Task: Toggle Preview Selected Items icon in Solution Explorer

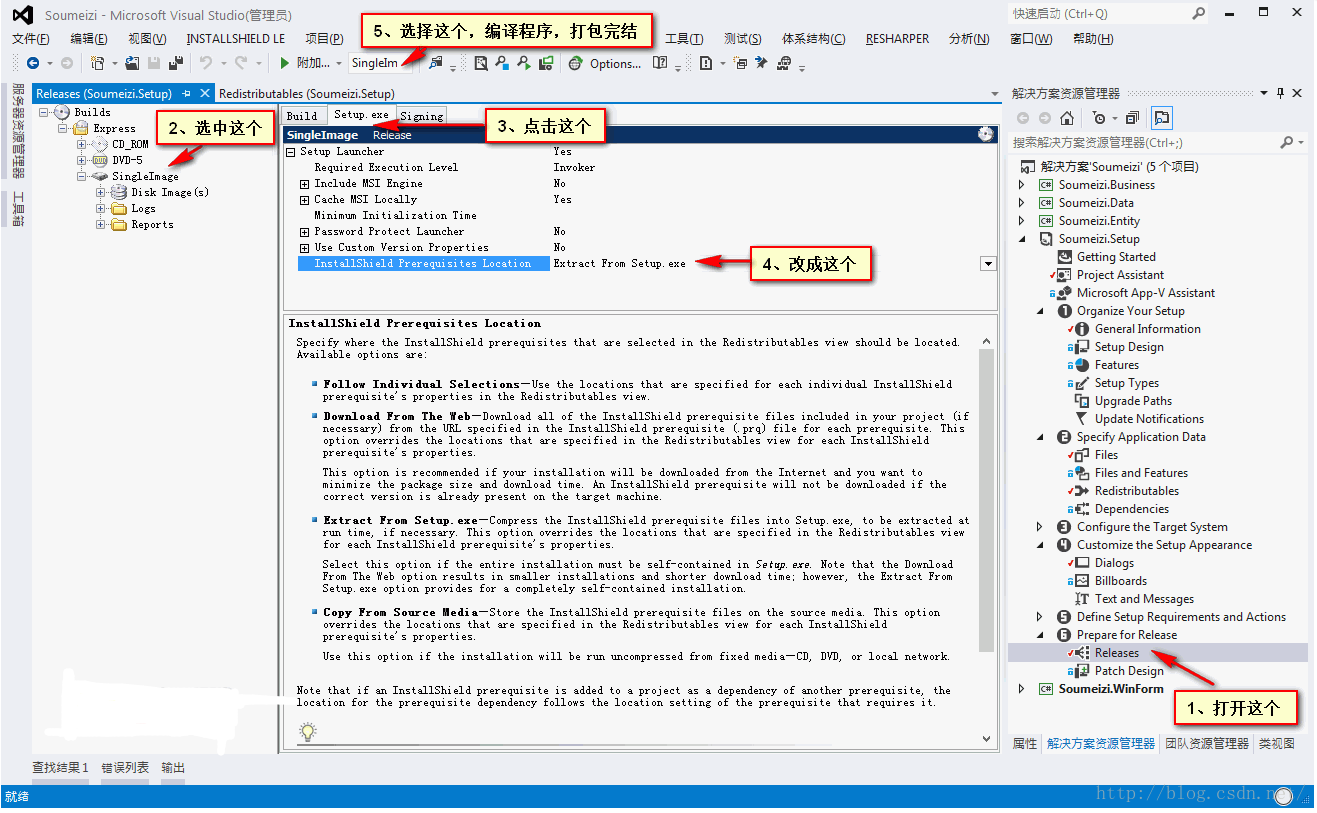Action: [x=1161, y=118]
